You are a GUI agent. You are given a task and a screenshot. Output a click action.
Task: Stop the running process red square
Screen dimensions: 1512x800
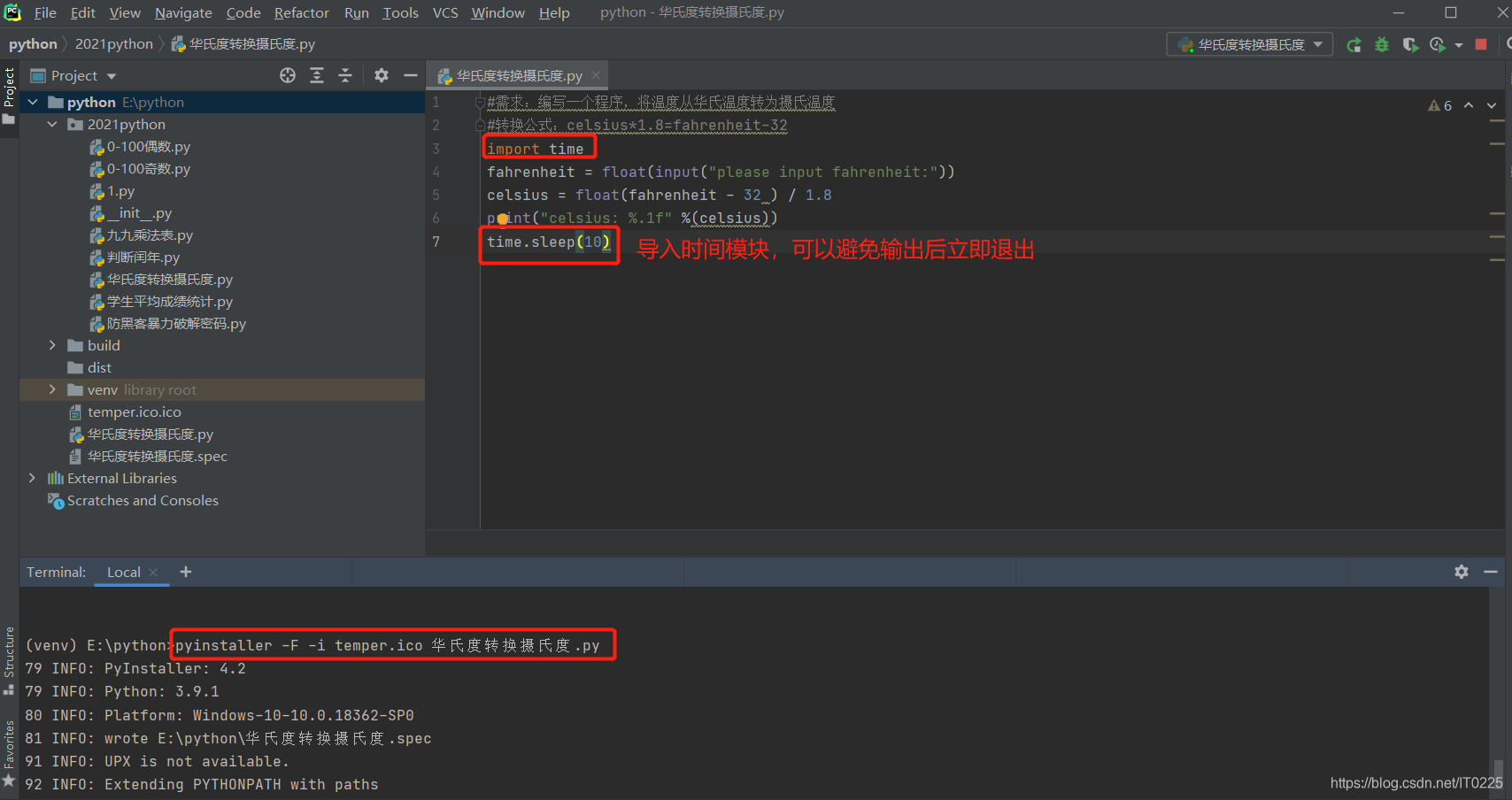point(1481,44)
